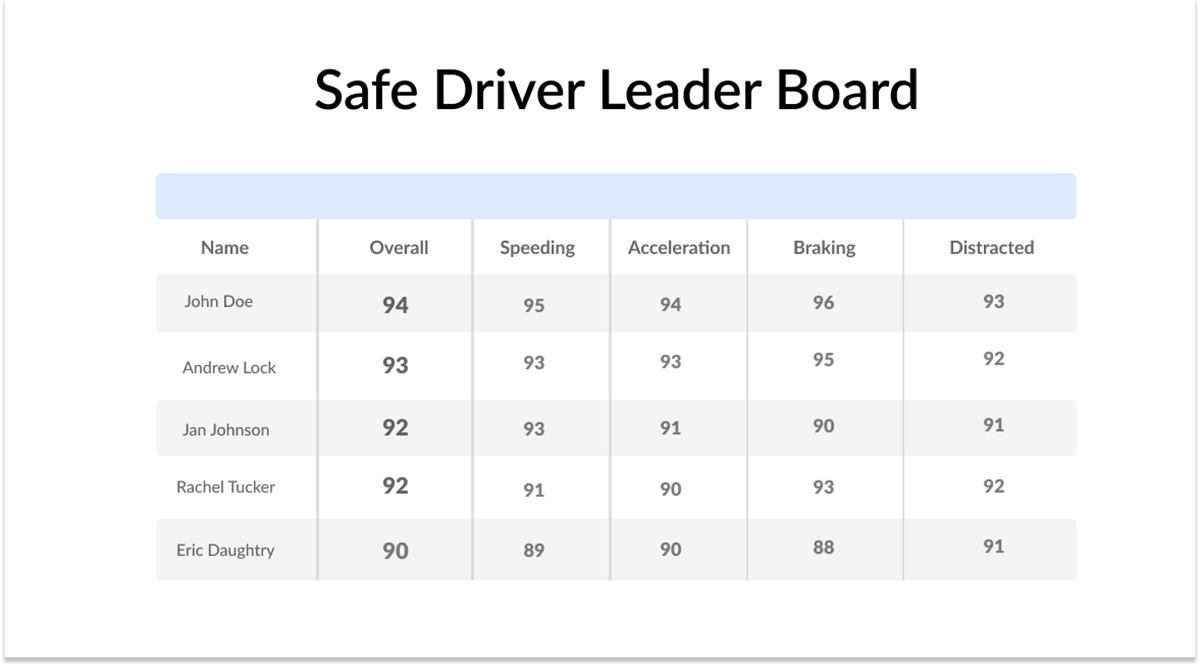Viewport: 1200px width, 664px height.
Task: Select Andrew Lock's braking score 95
Action: (x=823, y=359)
